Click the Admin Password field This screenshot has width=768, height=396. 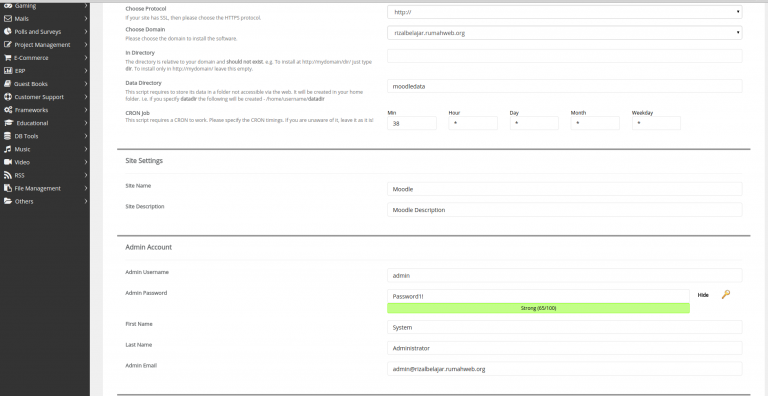coord(538,296)
